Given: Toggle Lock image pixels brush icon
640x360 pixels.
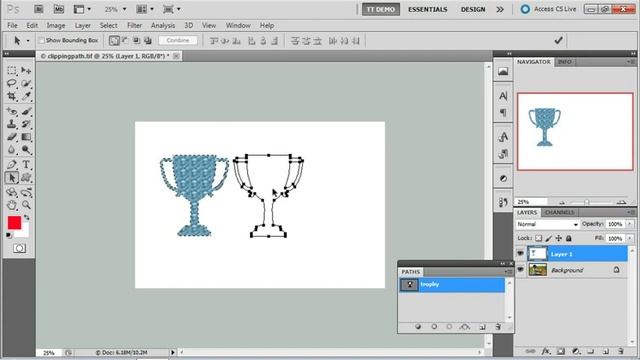Looking at the screenshot, I should coord(549,238).
